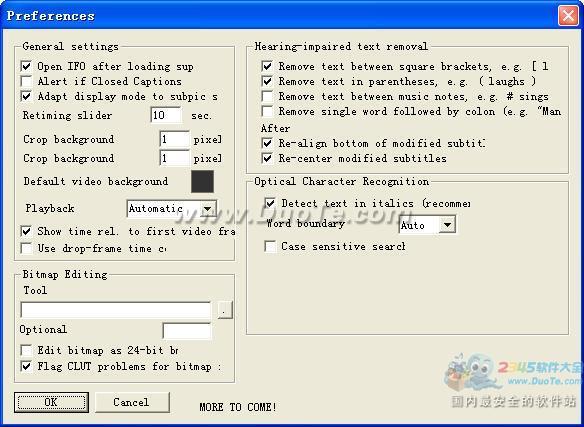Toggle Flag CLUT problems for bitmap checkbox

click(x=26, y=366)
